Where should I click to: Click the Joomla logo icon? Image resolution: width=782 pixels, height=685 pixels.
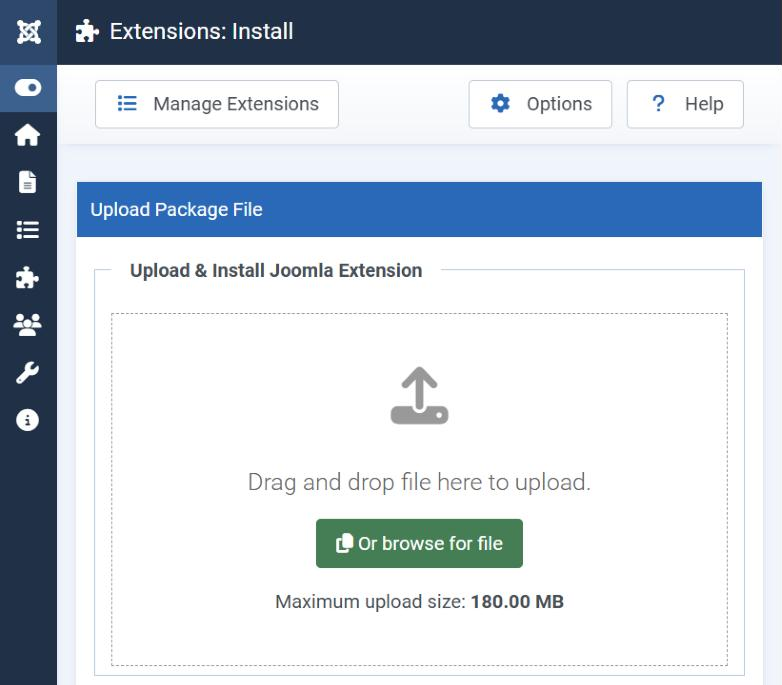click(x=28, y=32)
